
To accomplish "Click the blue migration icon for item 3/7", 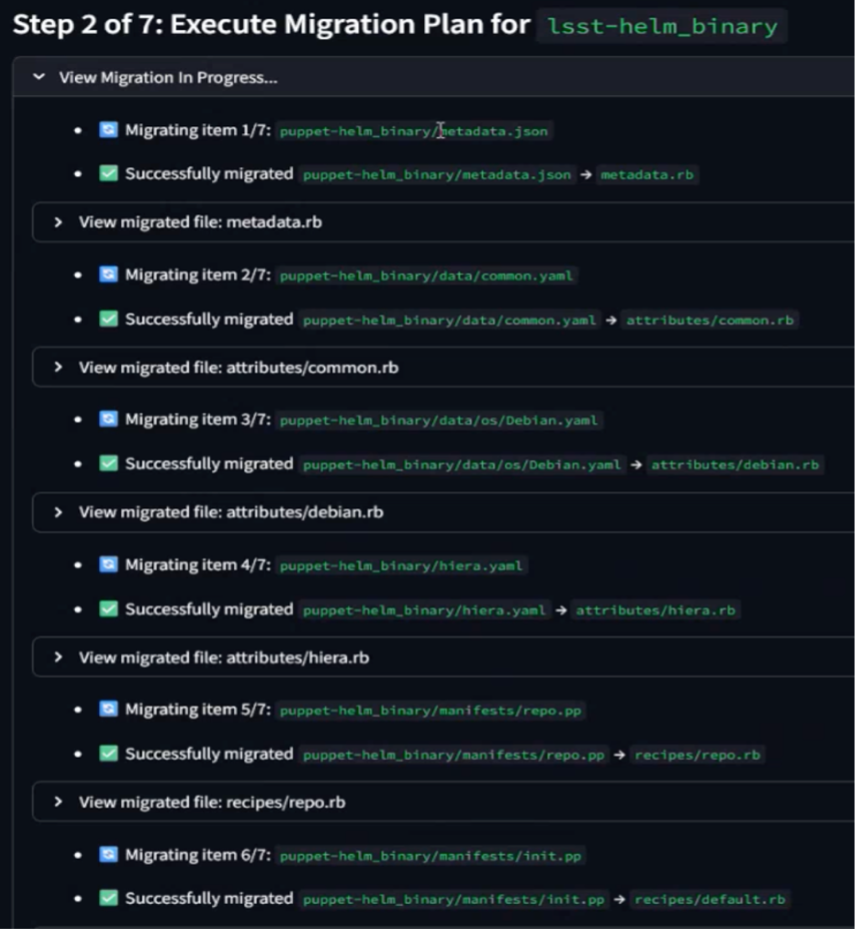I will 108,419.
